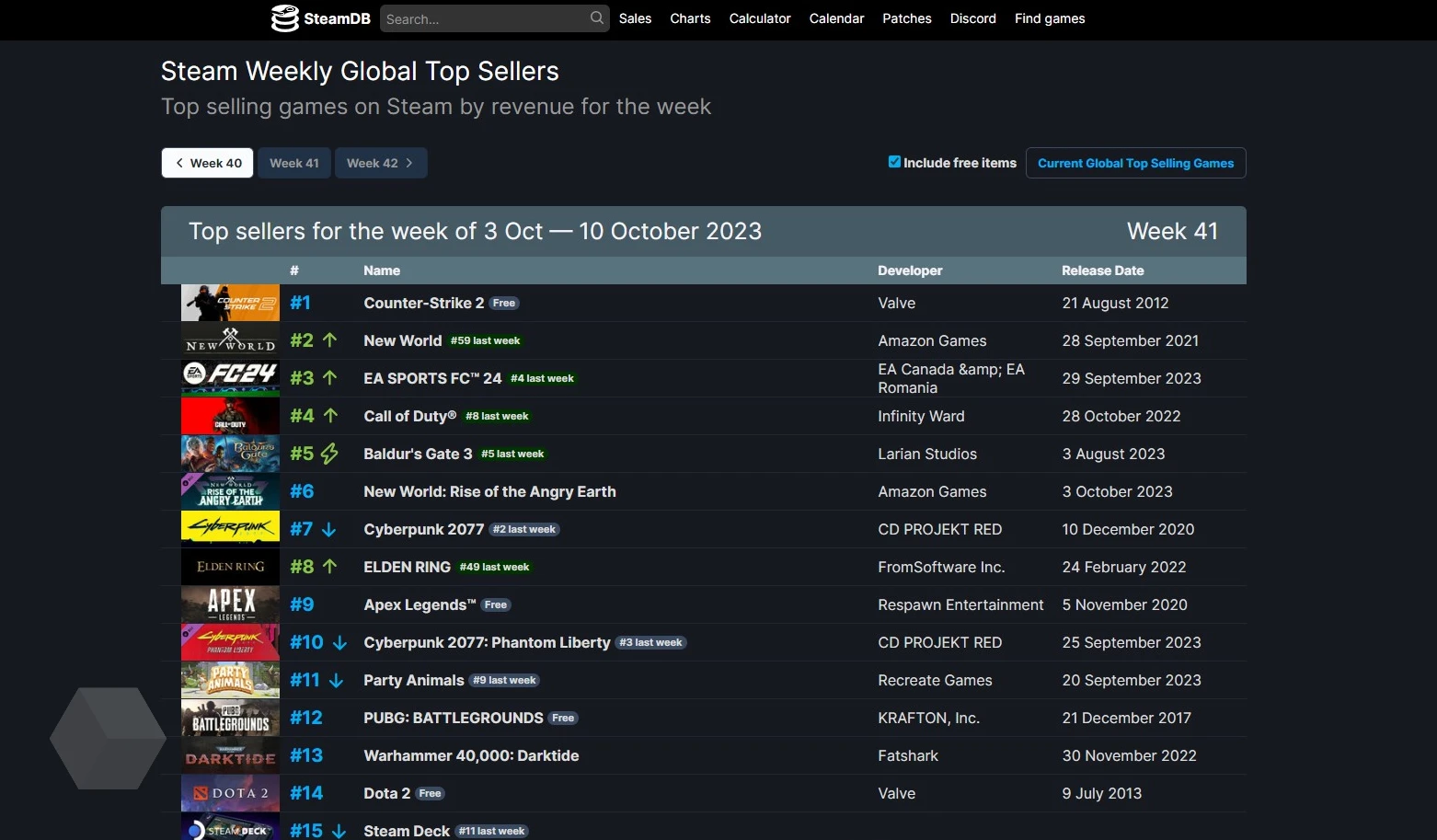Open Party Animals link
The image size is (1437, 840).
(x=414, y=680)
